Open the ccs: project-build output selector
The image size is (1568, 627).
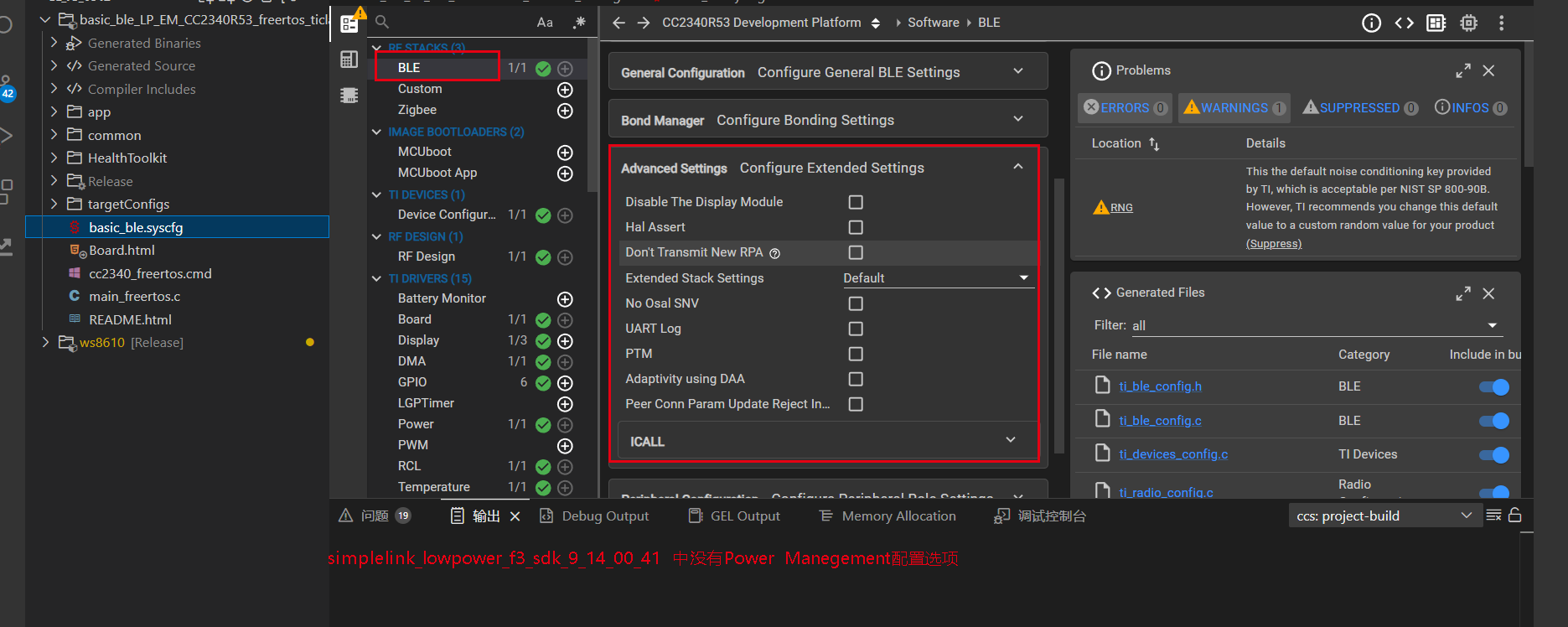pos(1384,516)
